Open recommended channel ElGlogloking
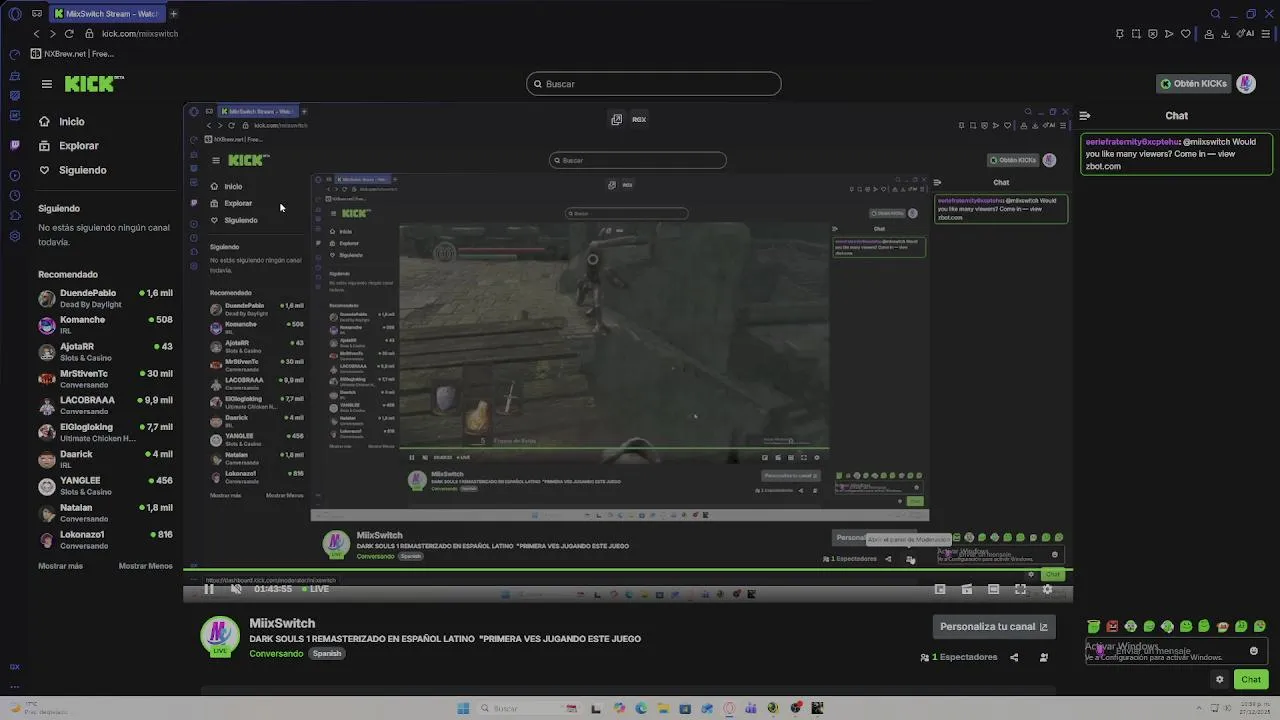 coord(105,432)
